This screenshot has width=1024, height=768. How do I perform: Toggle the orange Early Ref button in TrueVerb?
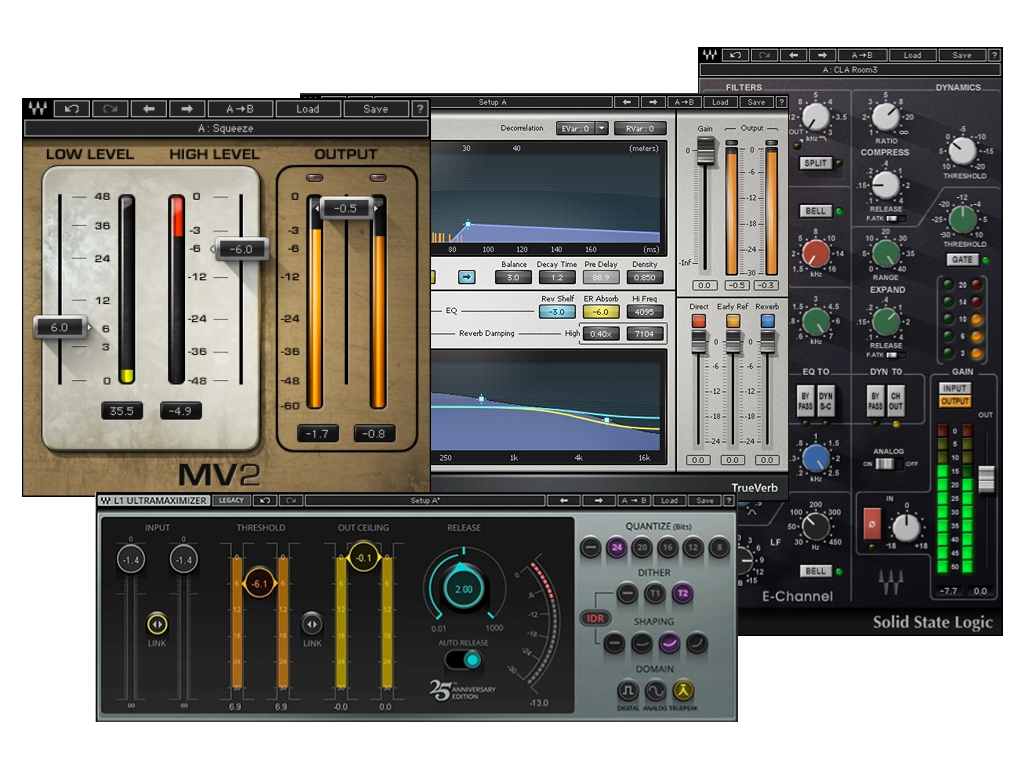[733, 321]
